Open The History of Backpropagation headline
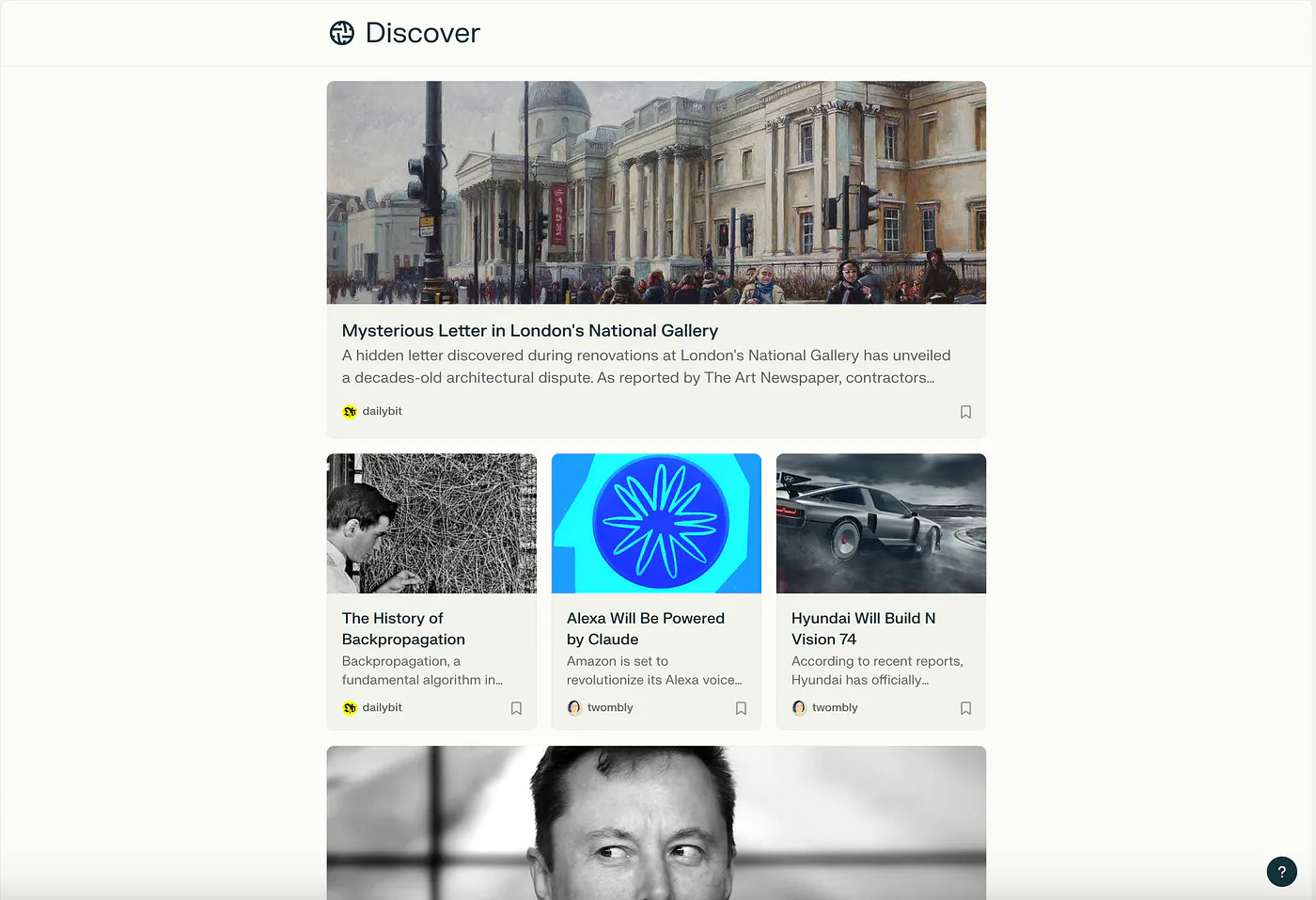The image size is (1316, 900). [x=403, y=628]
